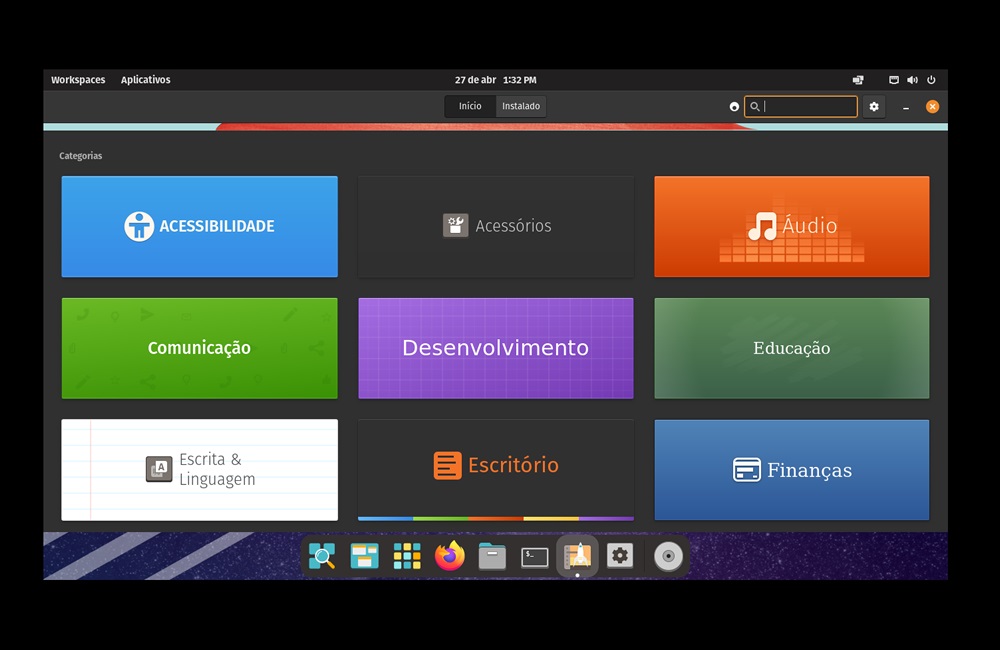
Task: Switch to the Instalado tab
Action: 521,106
